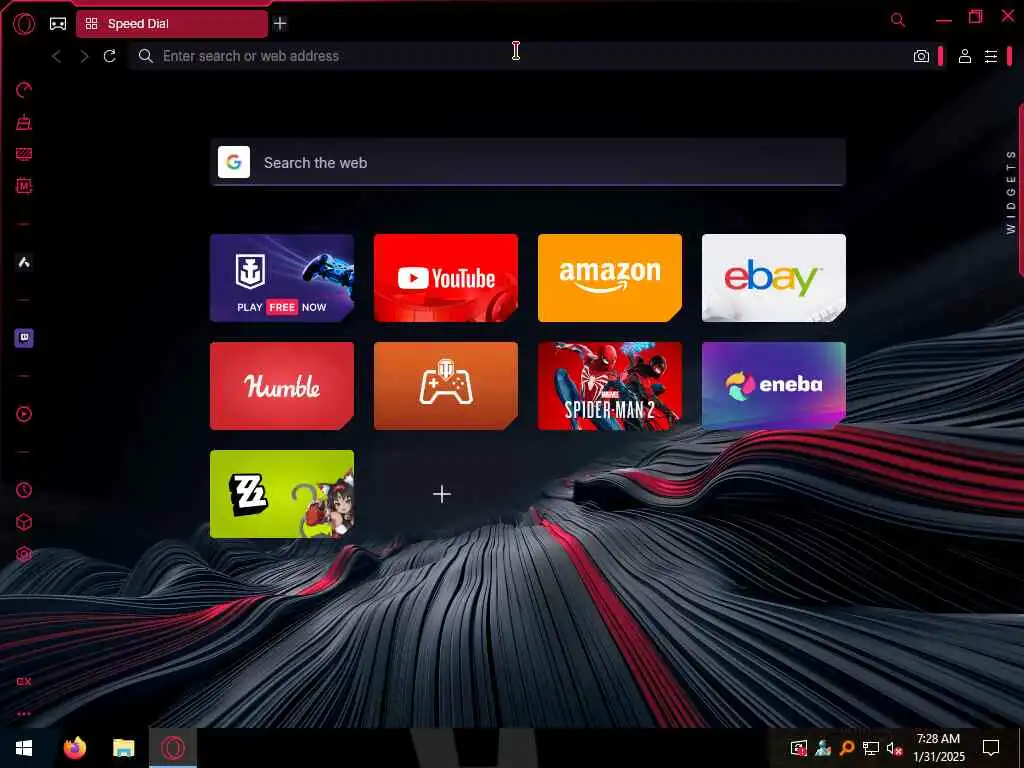The width and height of the screenshot is (1024, 768).
Task: Open GX Corner gamepad icon
Action: pyautogui.click(x=58, y=24)
